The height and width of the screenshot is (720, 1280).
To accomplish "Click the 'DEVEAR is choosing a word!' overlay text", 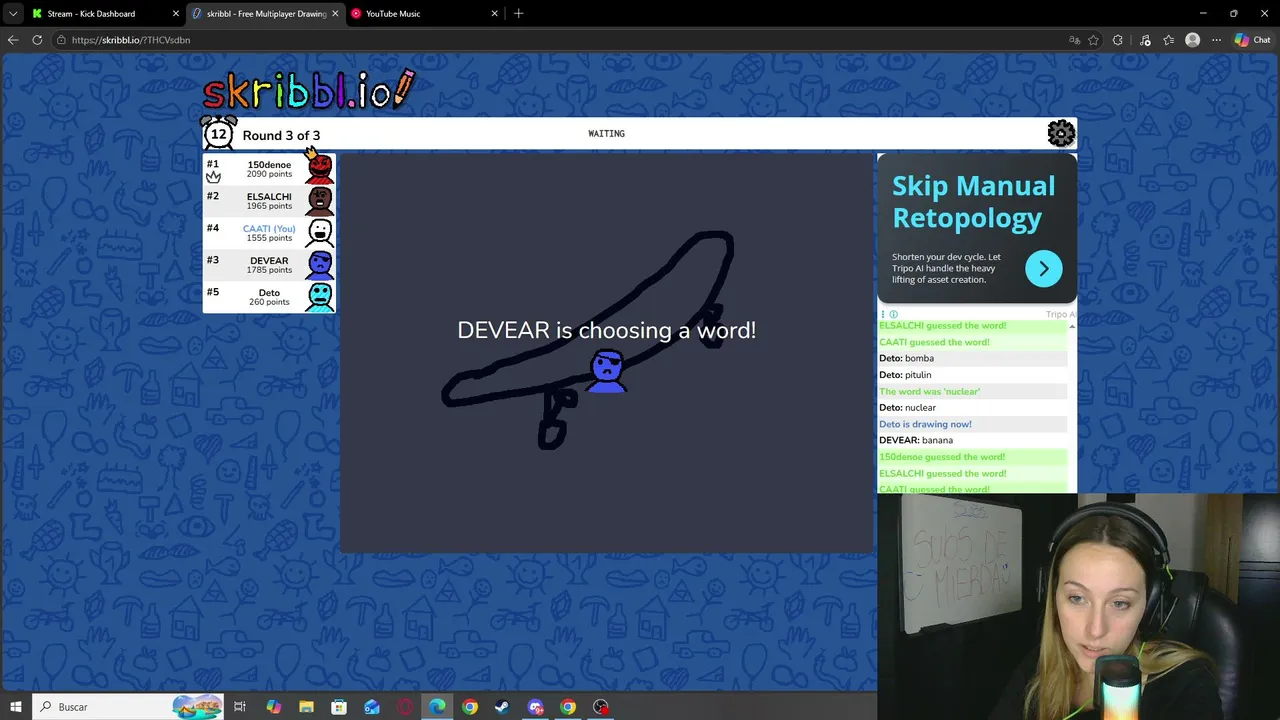I will (x=606, y=330).
